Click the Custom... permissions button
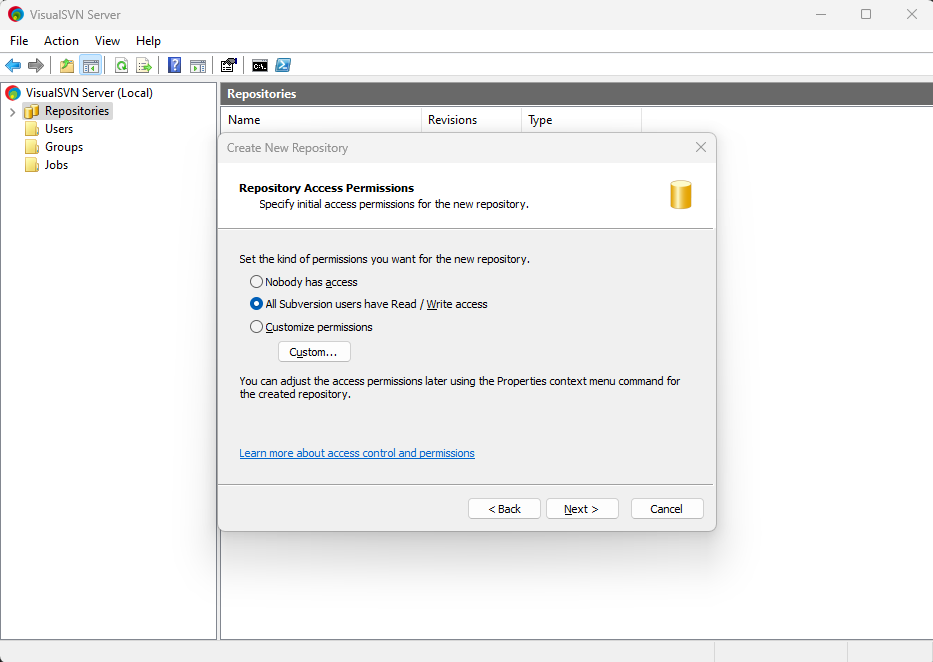Screen dimensions: 933x662 click(x=314, y=352)
